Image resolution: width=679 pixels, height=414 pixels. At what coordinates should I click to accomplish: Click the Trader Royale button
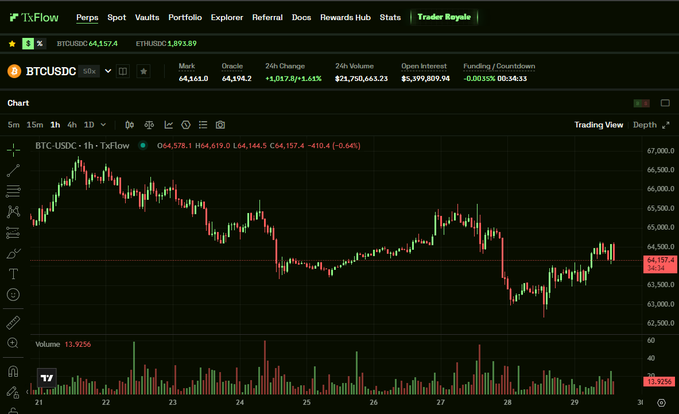click(444, 17)
